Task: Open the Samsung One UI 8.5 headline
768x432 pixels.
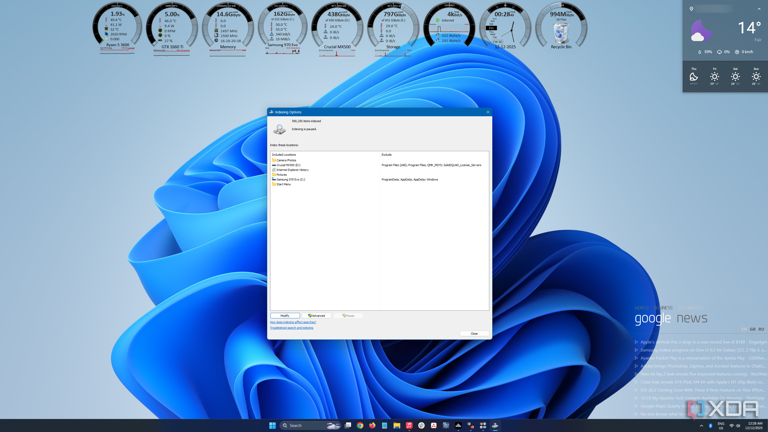Action: coord(701,350)
